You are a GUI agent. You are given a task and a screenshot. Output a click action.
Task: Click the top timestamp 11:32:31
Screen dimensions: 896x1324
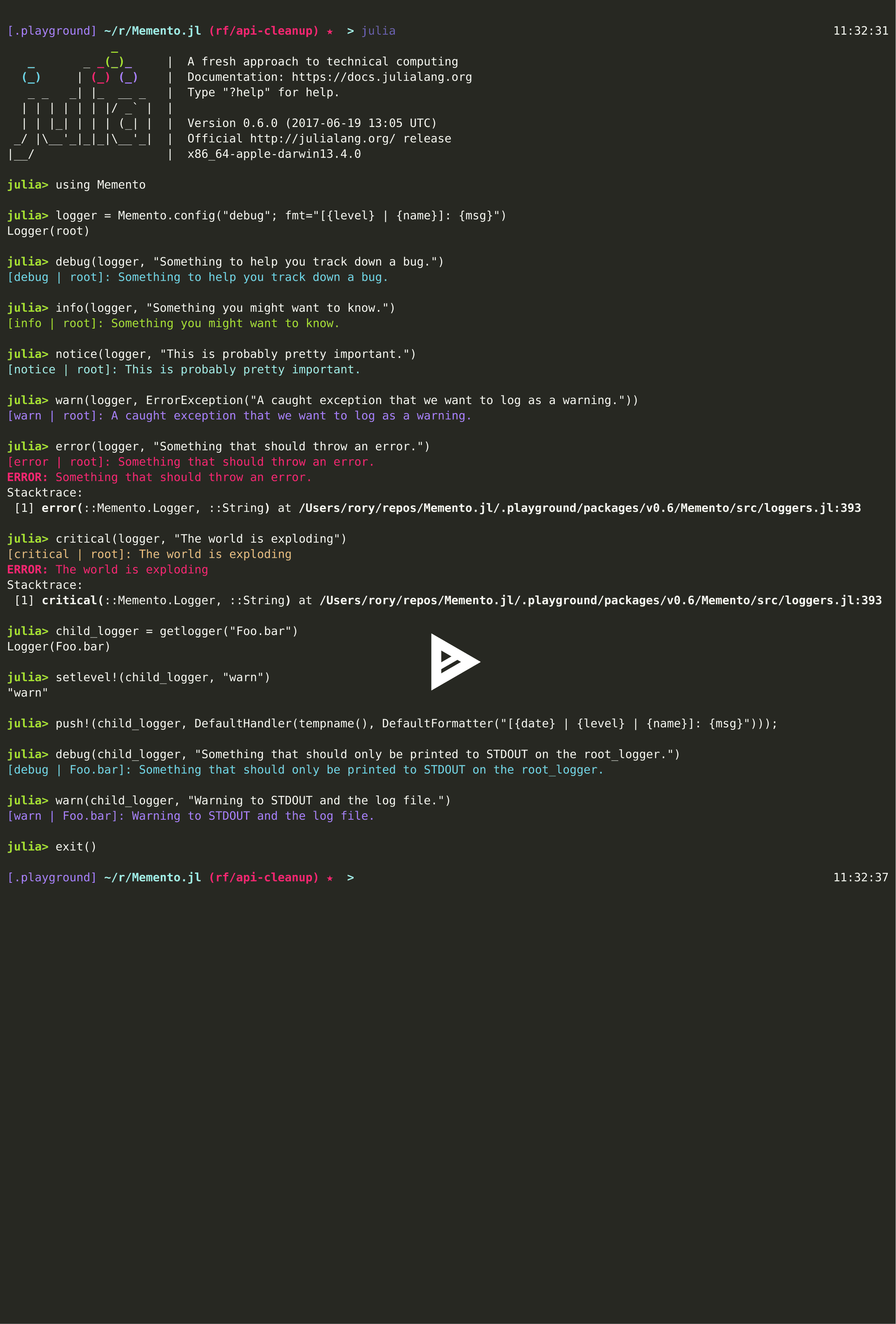(861, 31)
